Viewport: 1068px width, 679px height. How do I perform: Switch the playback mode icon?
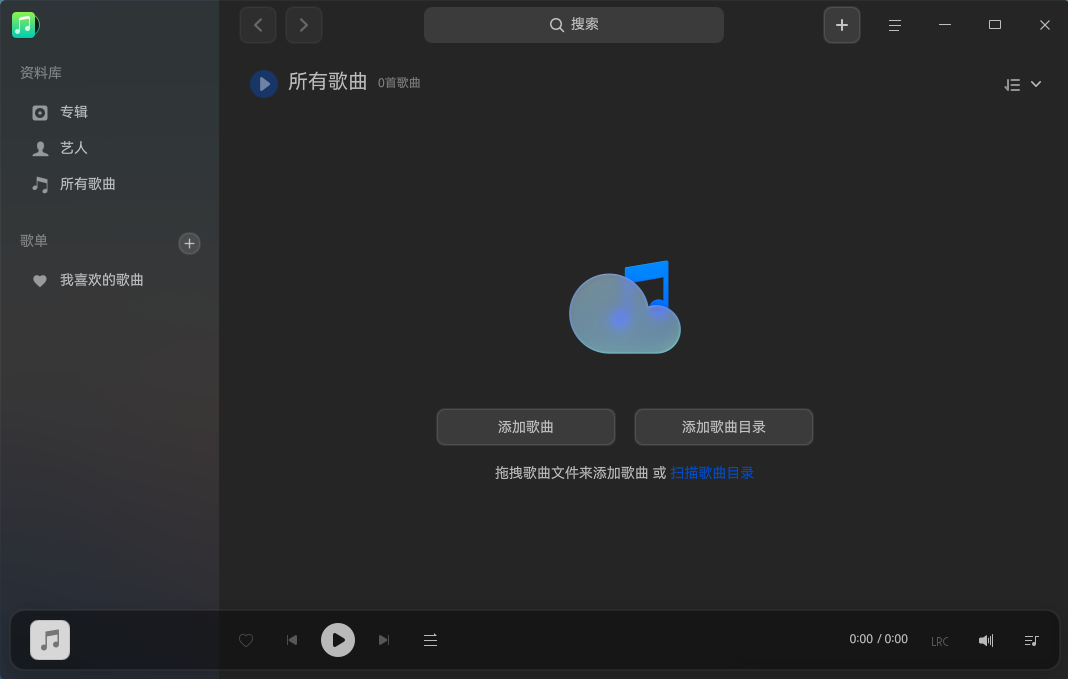[x=430, y=640]
